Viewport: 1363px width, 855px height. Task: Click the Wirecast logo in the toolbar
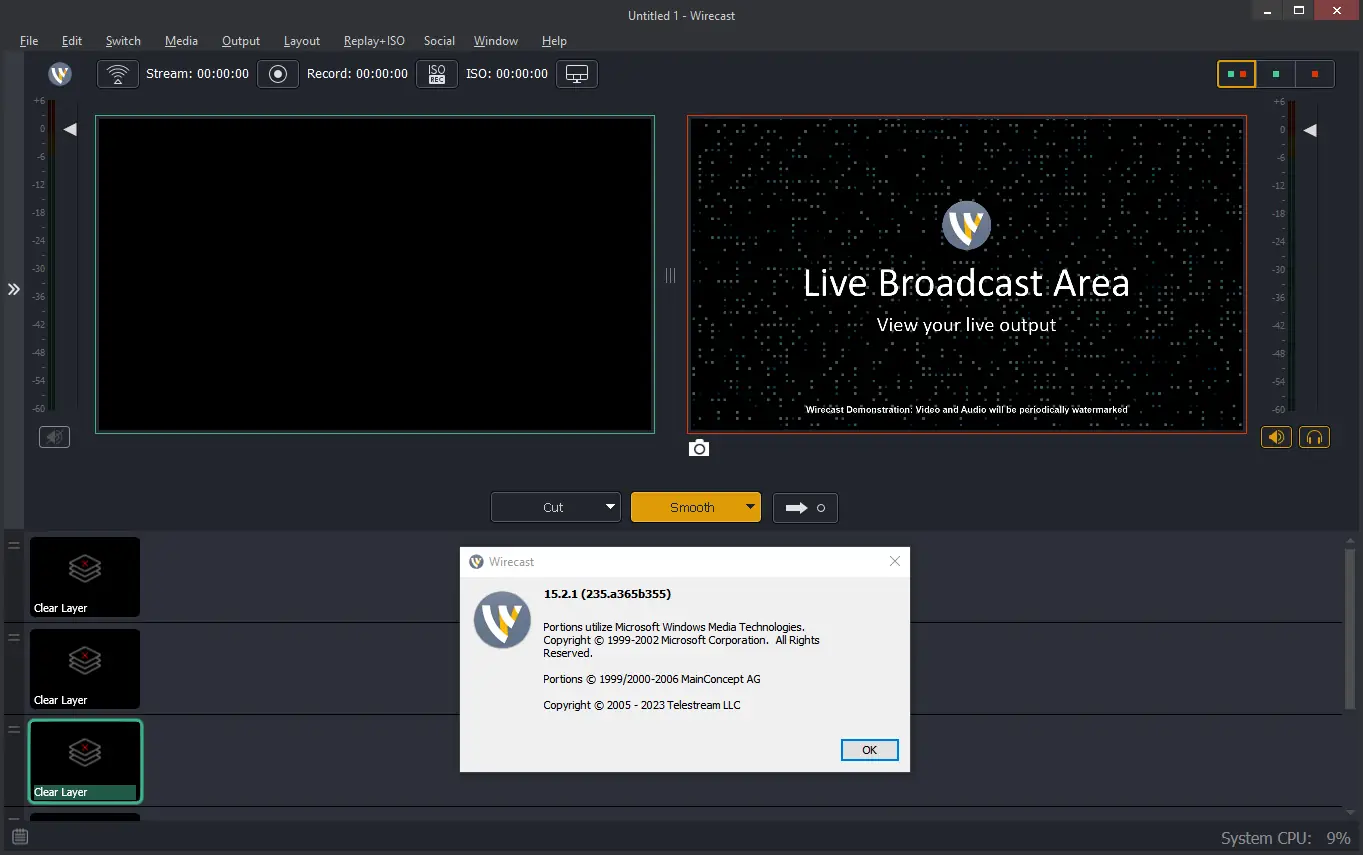(60, 74)
